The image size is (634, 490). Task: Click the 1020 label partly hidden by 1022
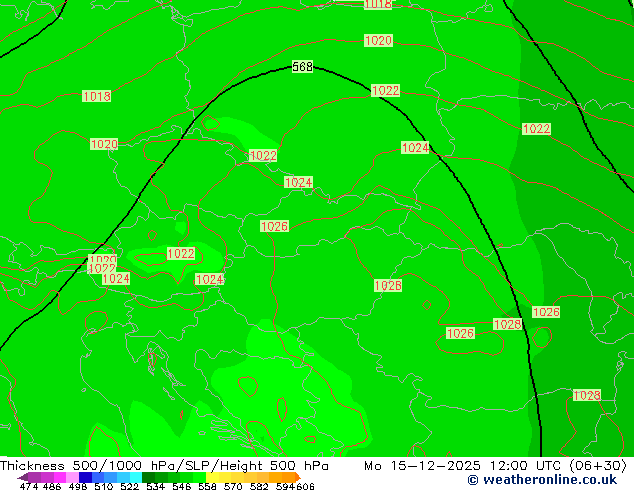point(103,259)
